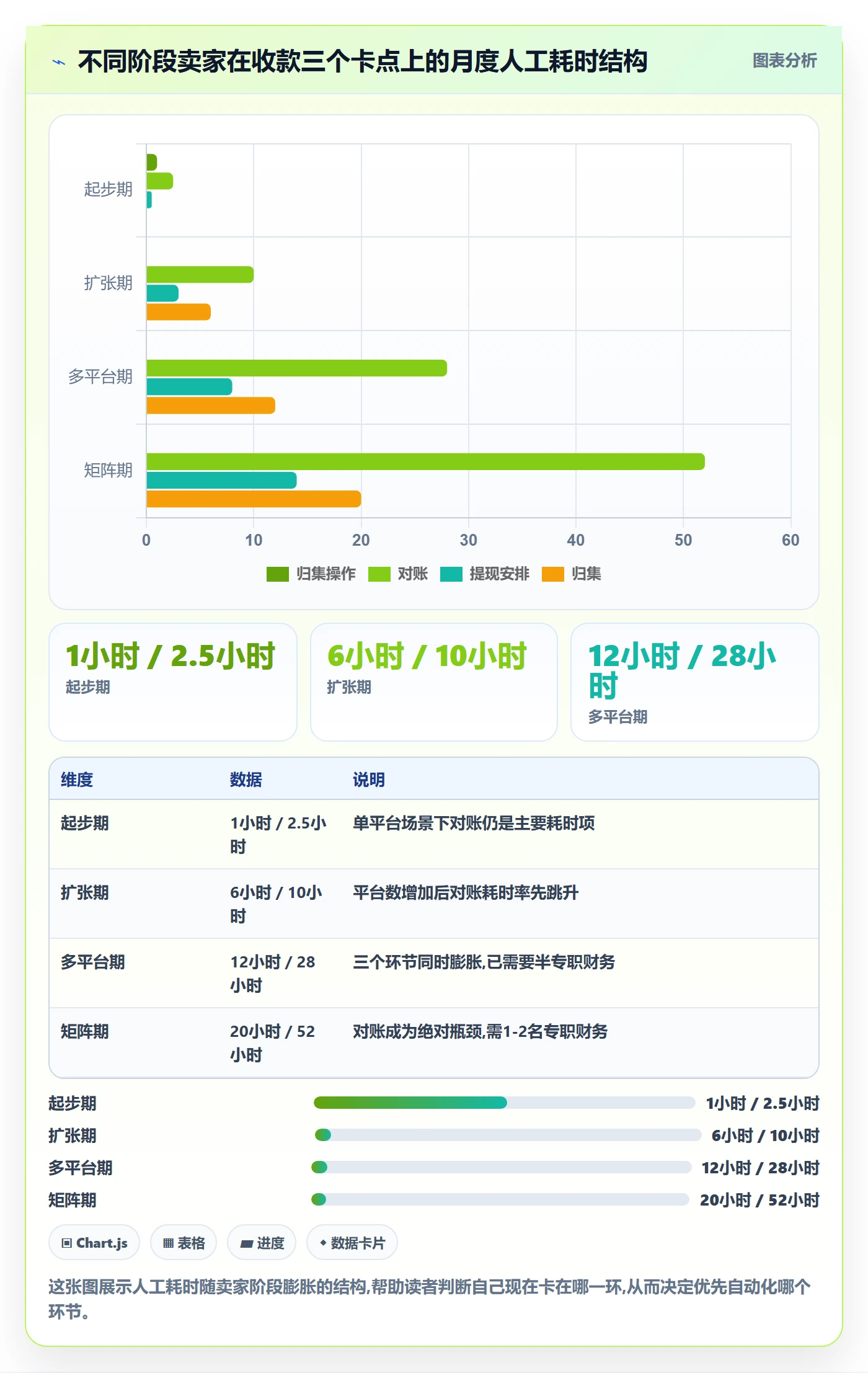
Task: Click the 图表分析 label in the header
Action: pos(784,61)
